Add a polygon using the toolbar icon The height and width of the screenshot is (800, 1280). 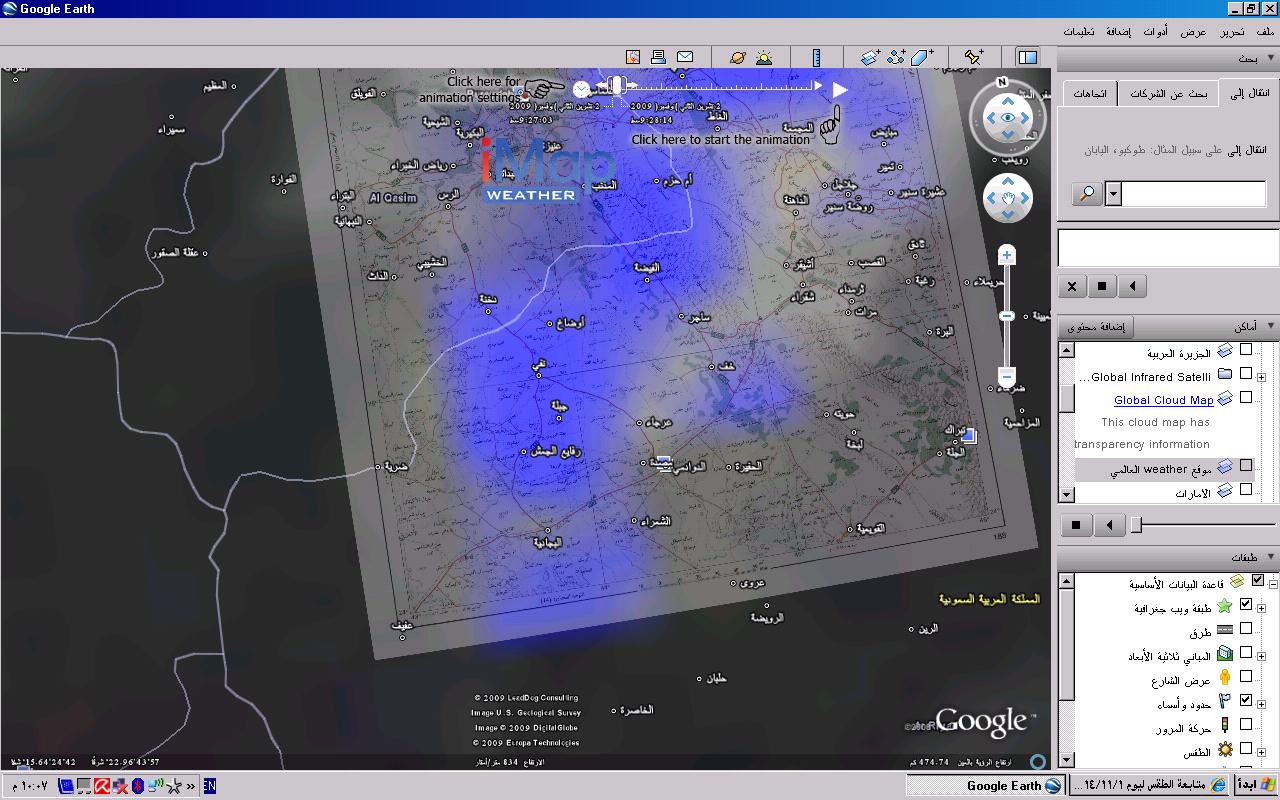point(922,57)
